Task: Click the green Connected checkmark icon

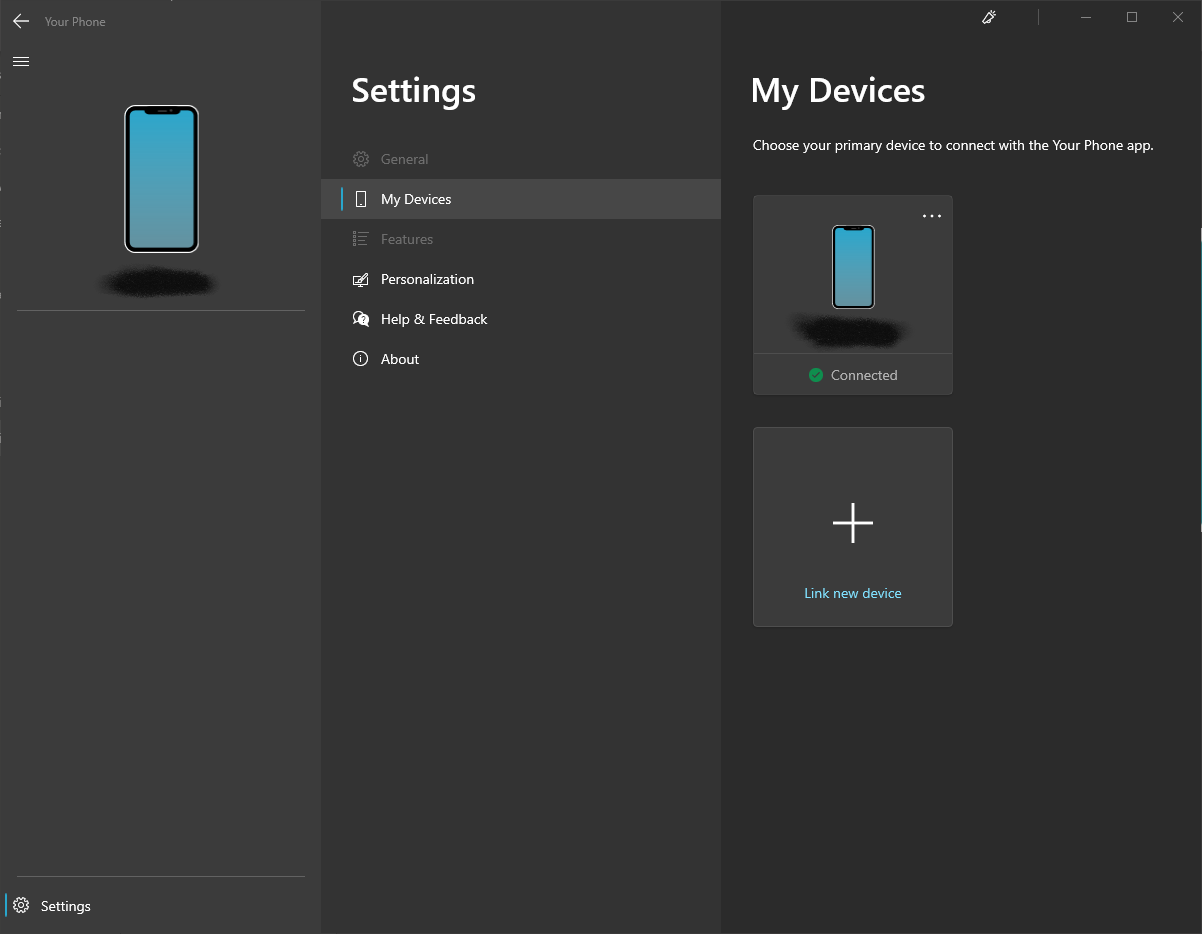Action: click(x=816, y=375)
